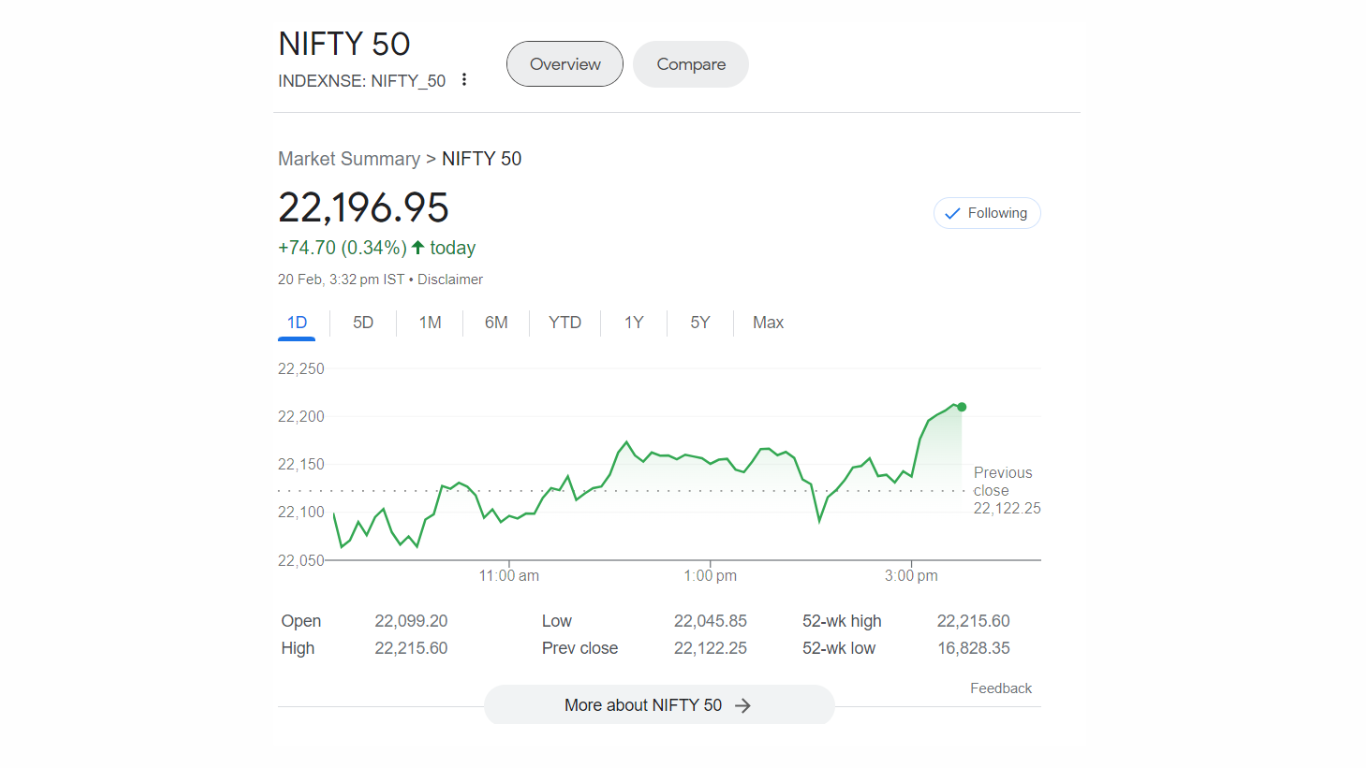The width and height of the screenshot is (1366, 768).
Task: Click the arrow in More about NIFTY 50
Action: (x=743, y=705)
